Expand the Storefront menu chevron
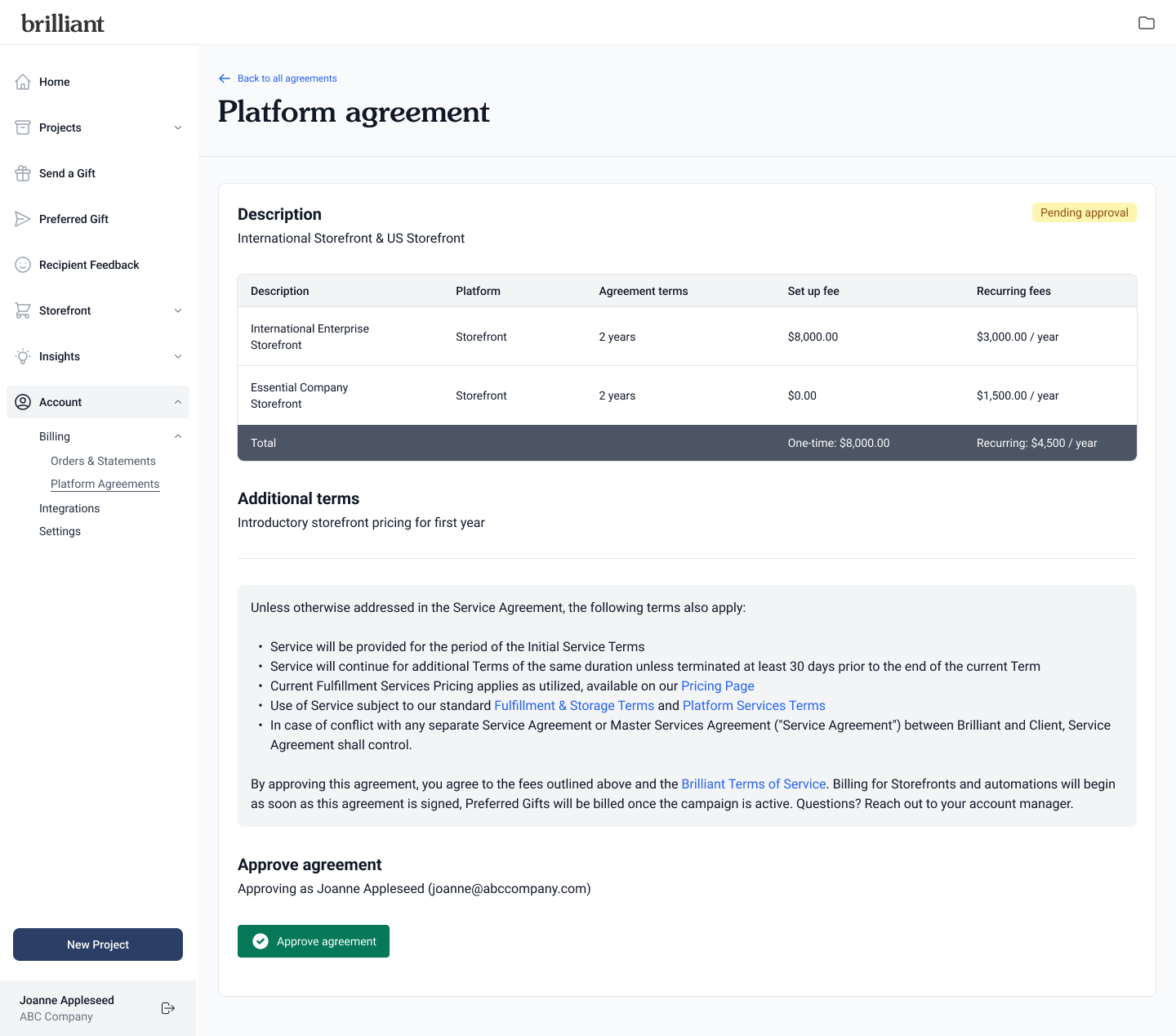1176x1036 pixels. [x=178, y=310]
